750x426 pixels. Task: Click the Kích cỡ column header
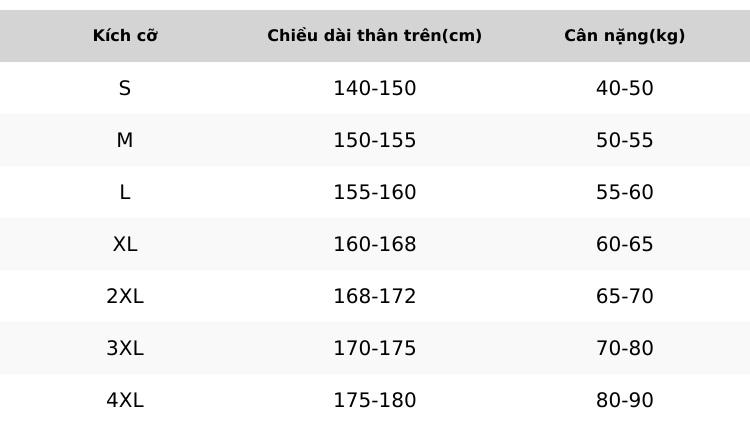pos(125,35)
